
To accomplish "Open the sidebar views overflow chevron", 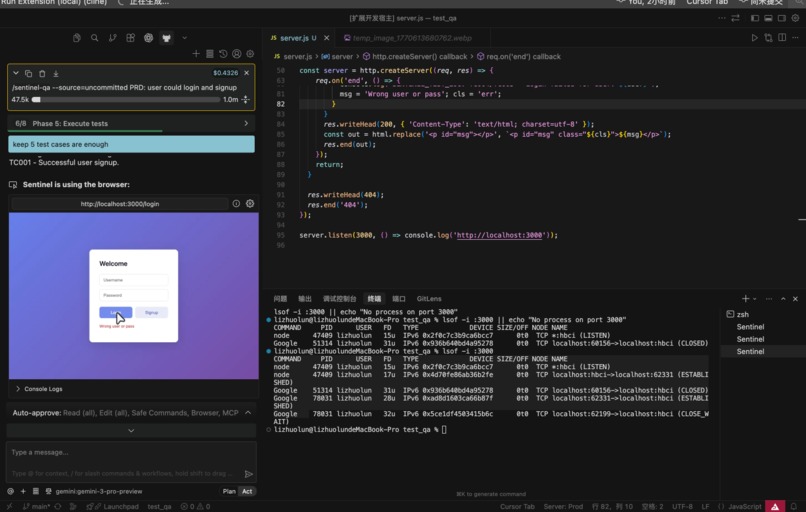I will click(185, 38).
